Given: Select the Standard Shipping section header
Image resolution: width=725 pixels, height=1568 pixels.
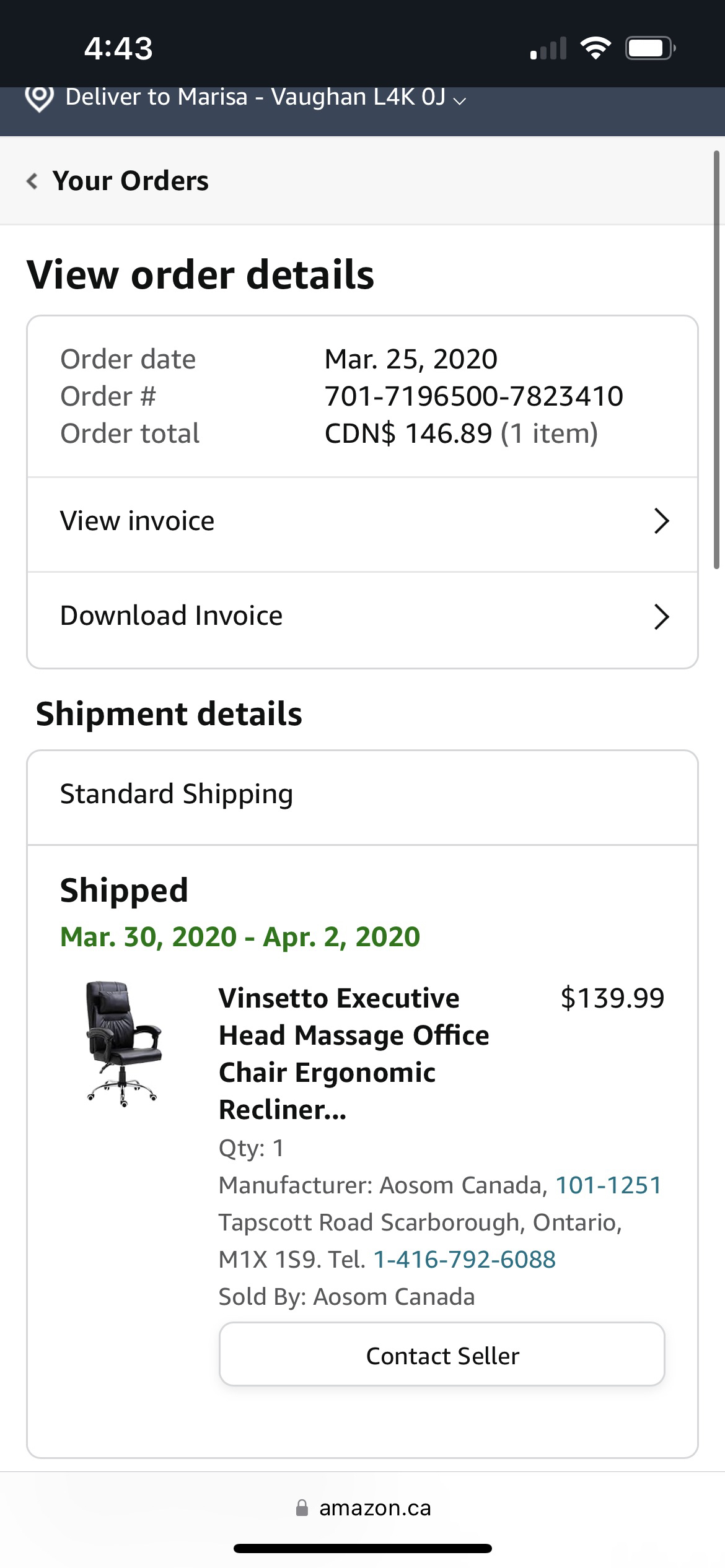Looking at the screenshot, I should (176, 793).
